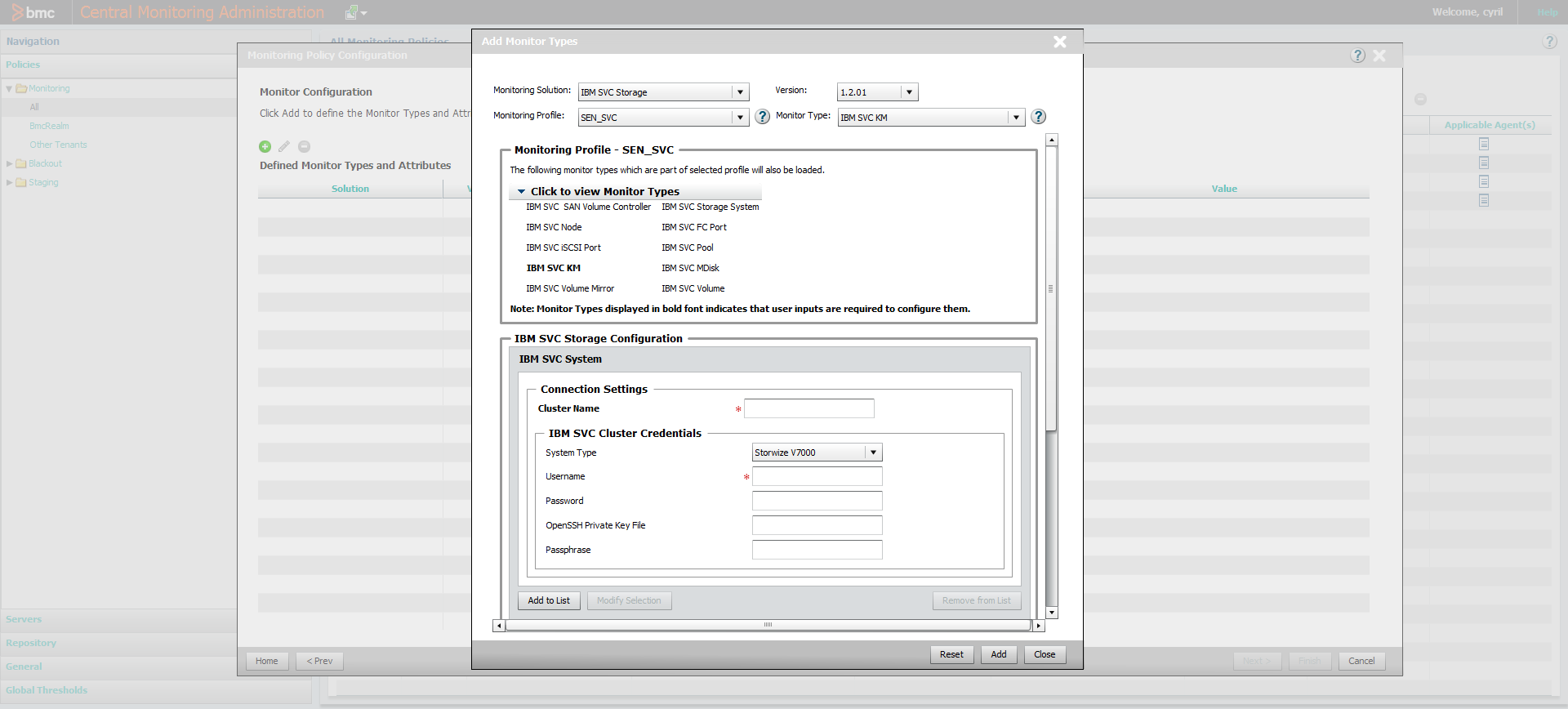Image resolution: width=1568 pixels, height=709 pixels.
Task: Click the horizontal scroll right arrow
Action: pos(1038,626)
